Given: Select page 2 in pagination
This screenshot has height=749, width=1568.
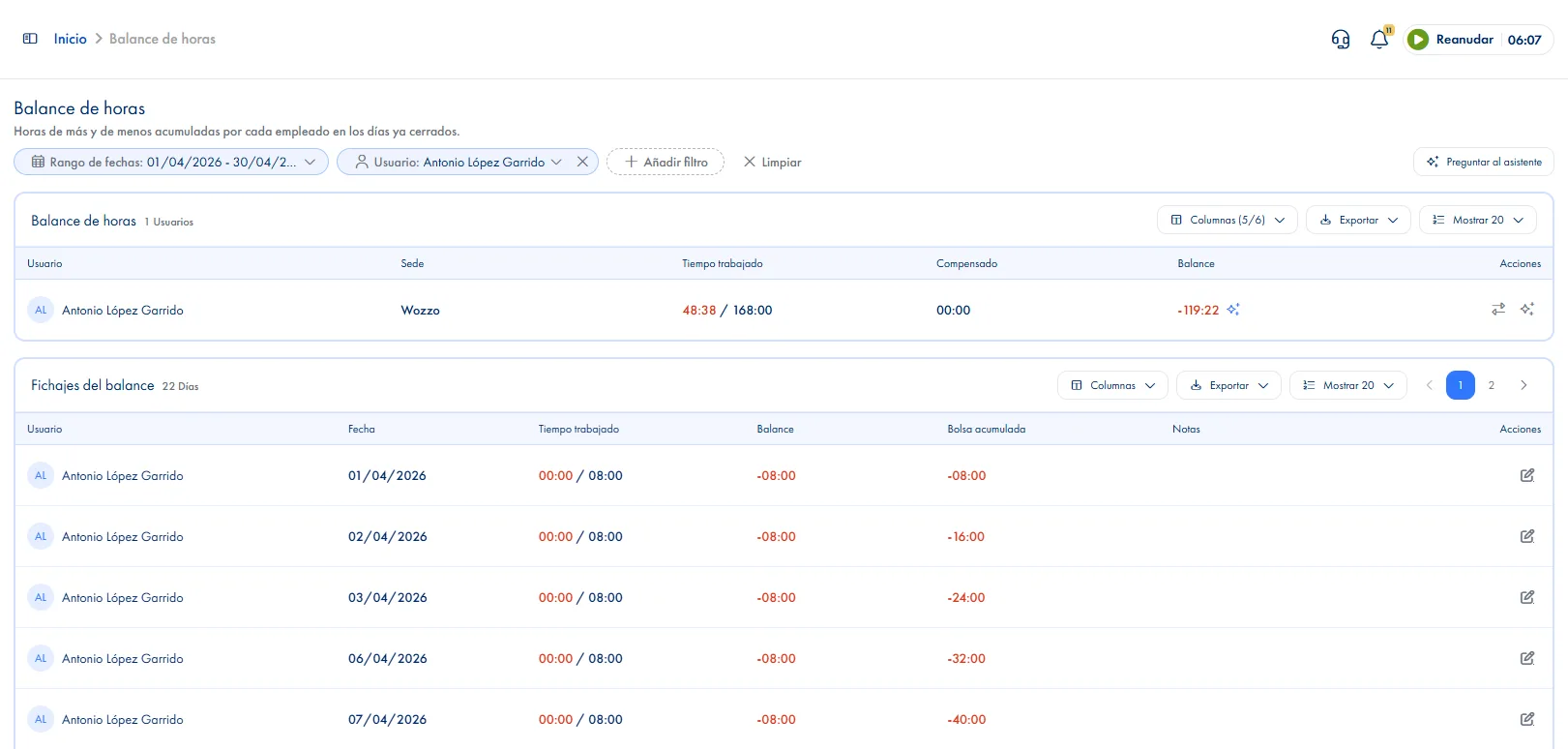Looking at the screenshot, I should tap(1492, 385).
